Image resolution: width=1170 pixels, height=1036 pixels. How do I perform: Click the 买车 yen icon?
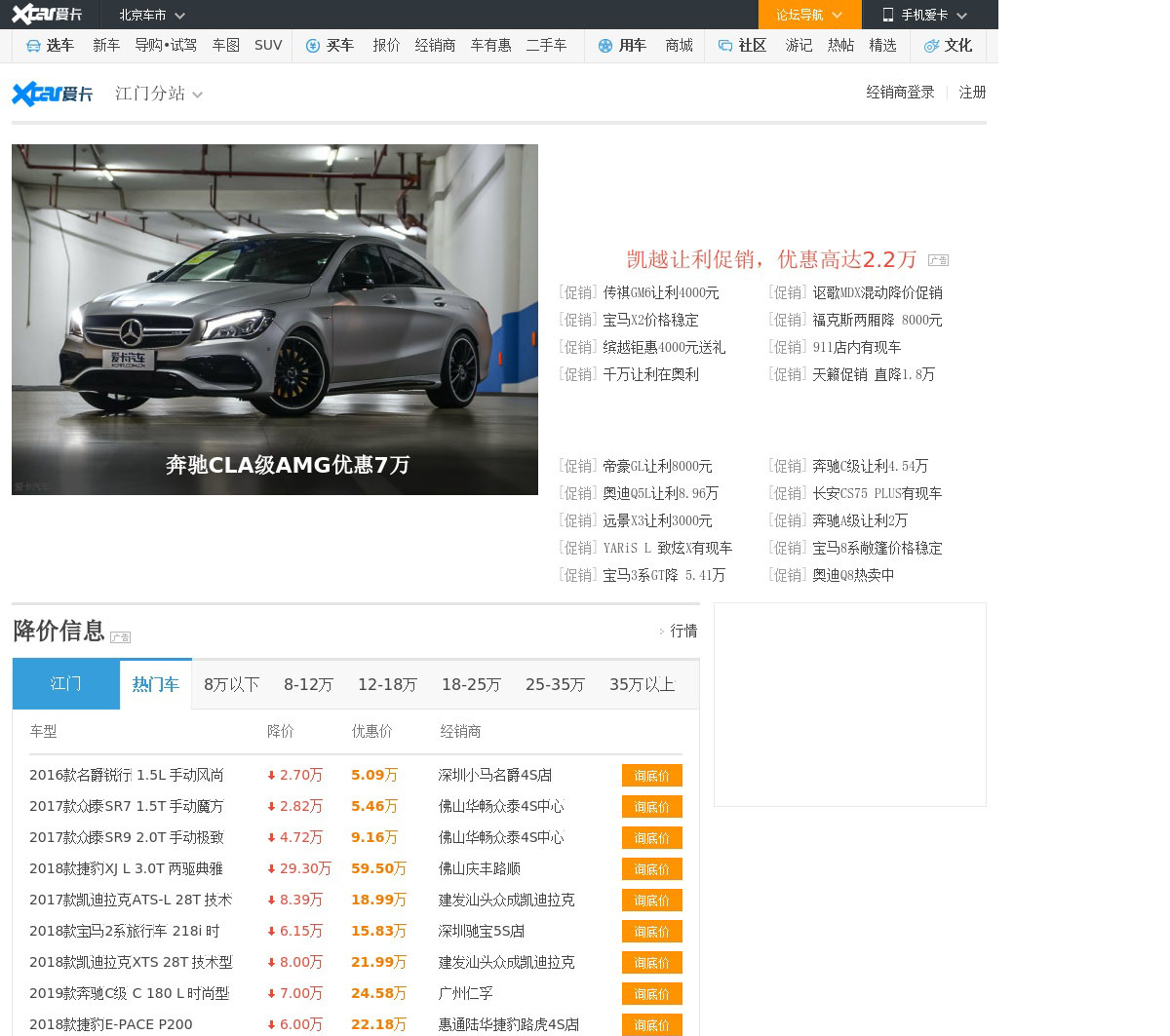click(313, 46)
